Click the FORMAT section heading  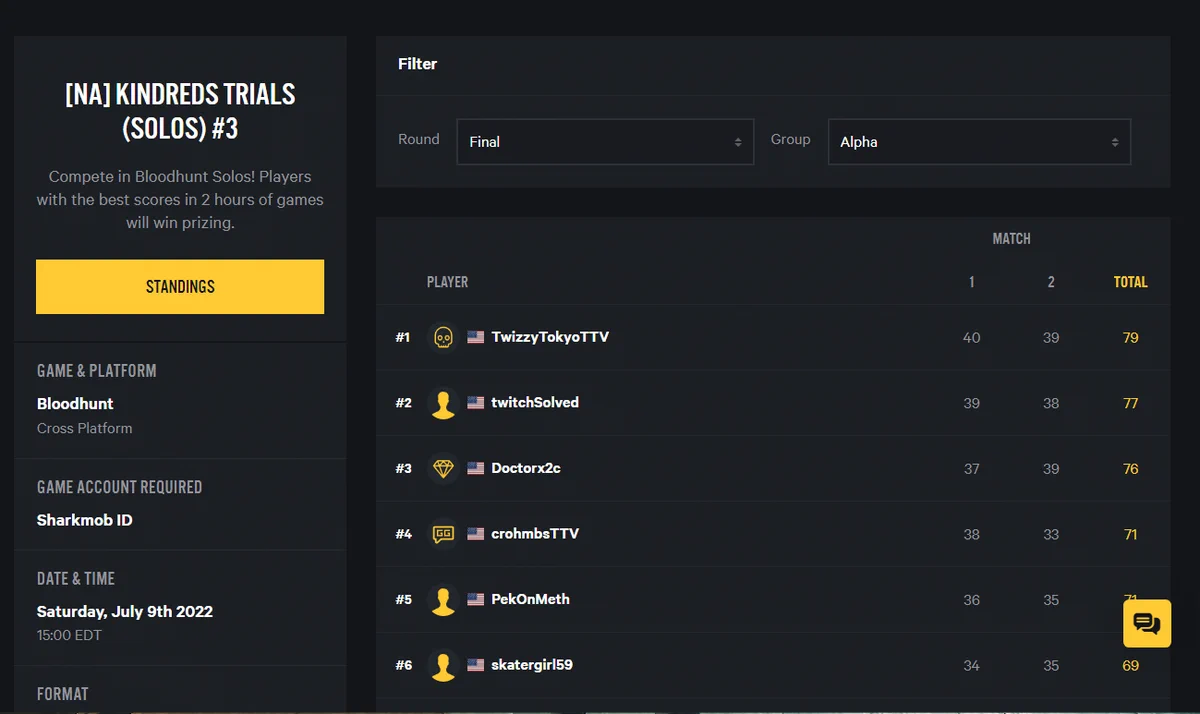63,694
